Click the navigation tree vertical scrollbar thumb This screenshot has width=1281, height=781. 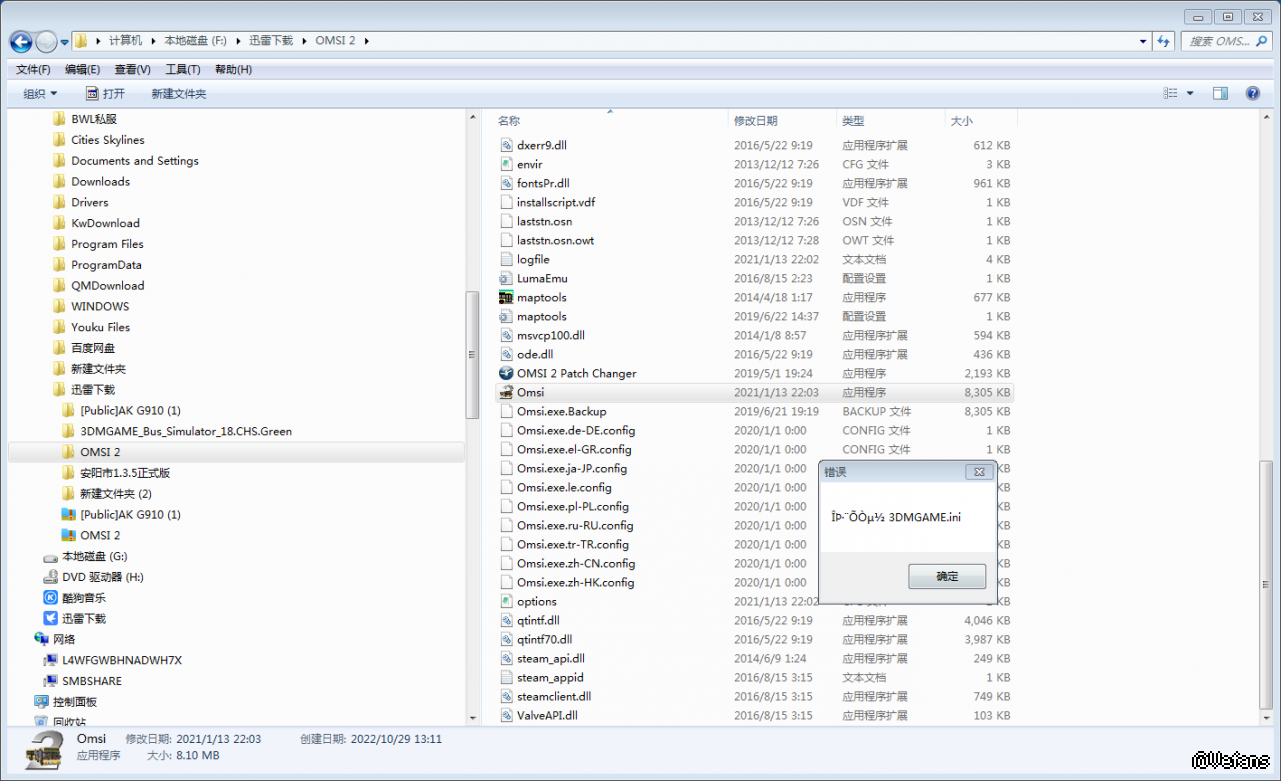pyautogui.click(x=472, y=355)
